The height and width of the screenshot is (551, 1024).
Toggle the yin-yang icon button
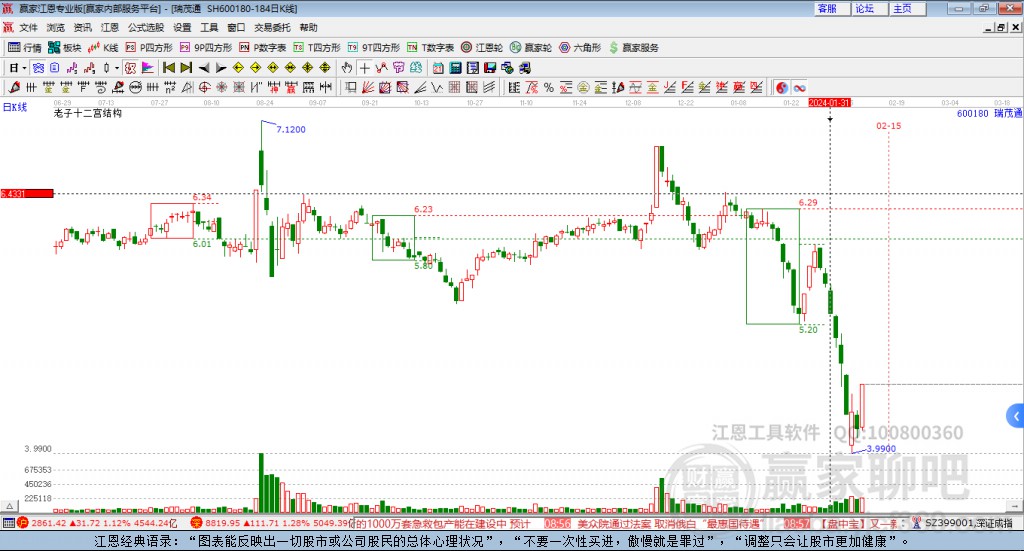(x=782, y=87)
